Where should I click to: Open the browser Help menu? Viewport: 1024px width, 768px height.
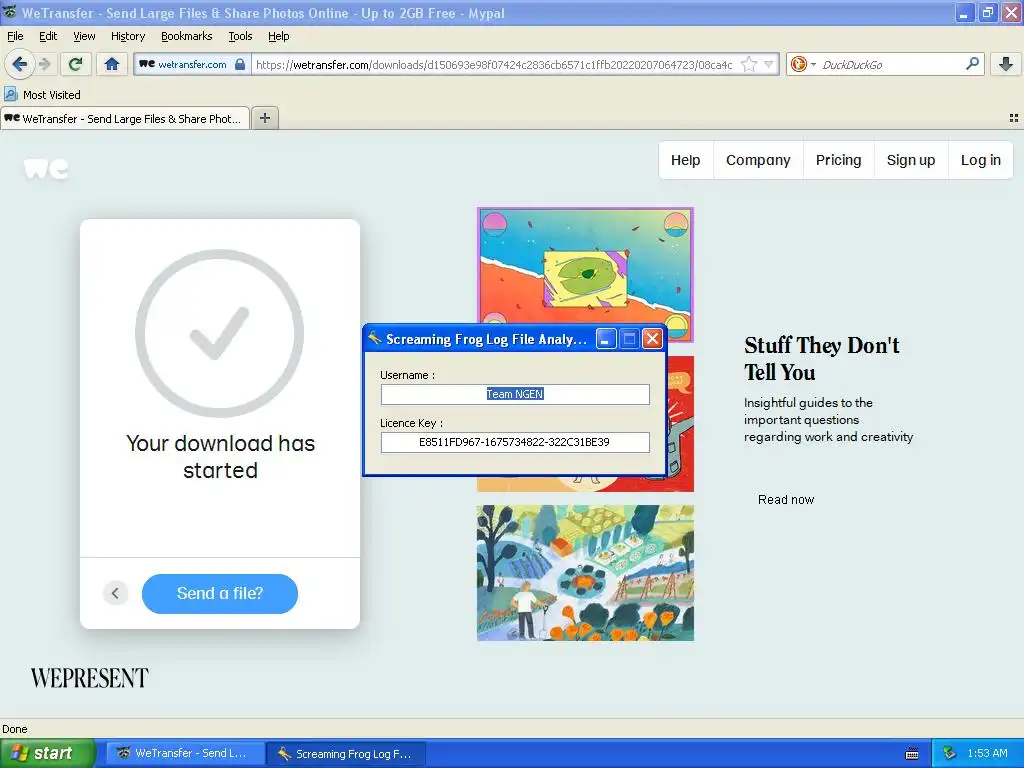point(278,36)
